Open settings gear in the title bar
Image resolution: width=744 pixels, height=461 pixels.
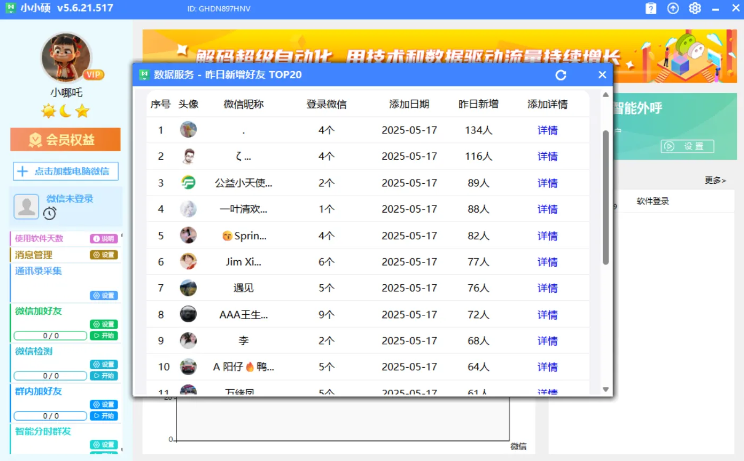[695, 8]
